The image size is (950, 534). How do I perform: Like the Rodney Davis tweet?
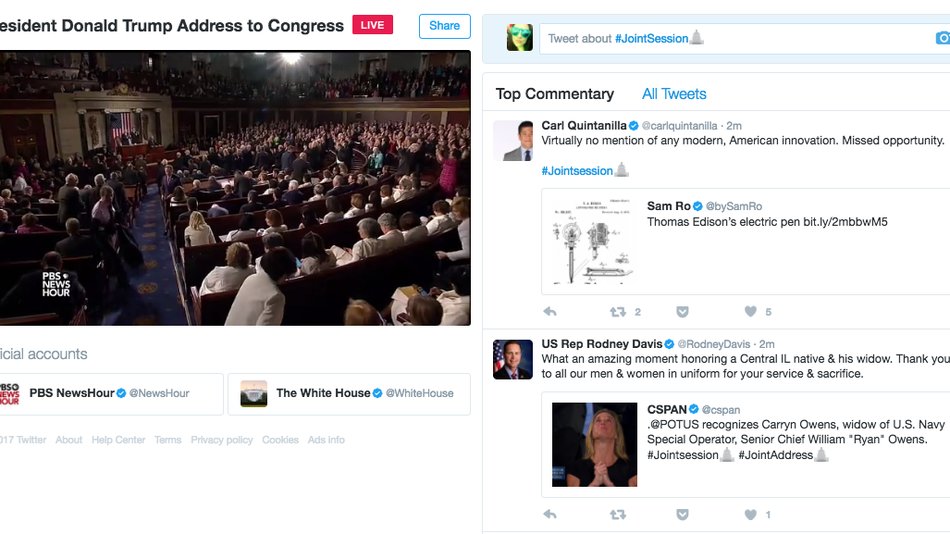[750, 515]
